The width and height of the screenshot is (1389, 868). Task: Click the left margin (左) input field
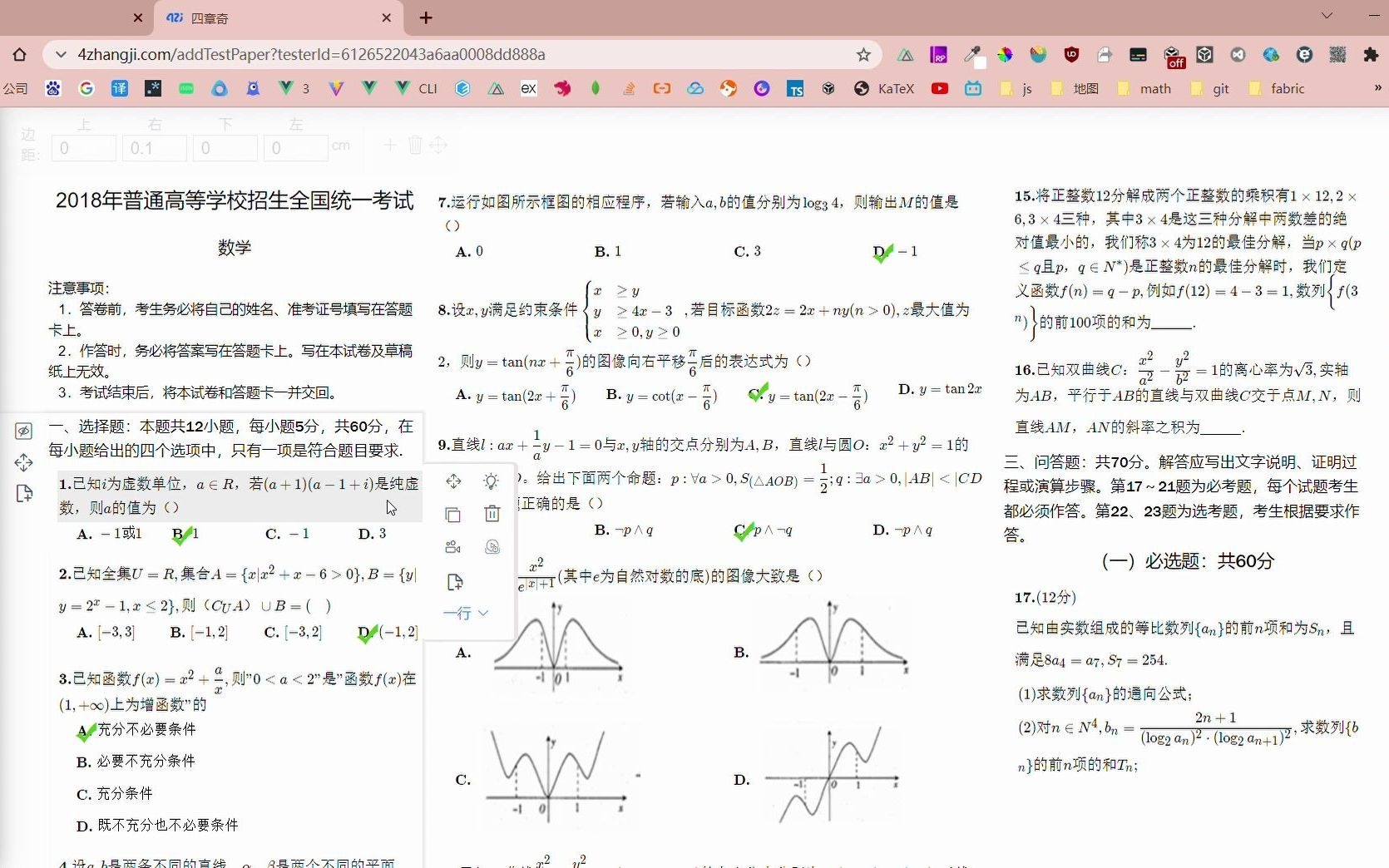coord(296,148)
